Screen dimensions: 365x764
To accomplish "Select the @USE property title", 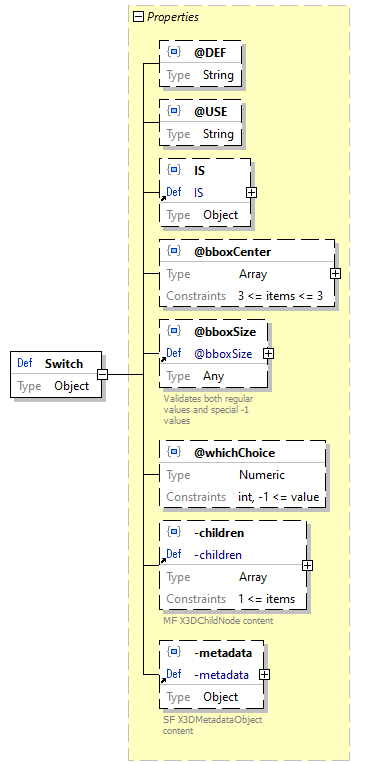I will tap(211, 112).
